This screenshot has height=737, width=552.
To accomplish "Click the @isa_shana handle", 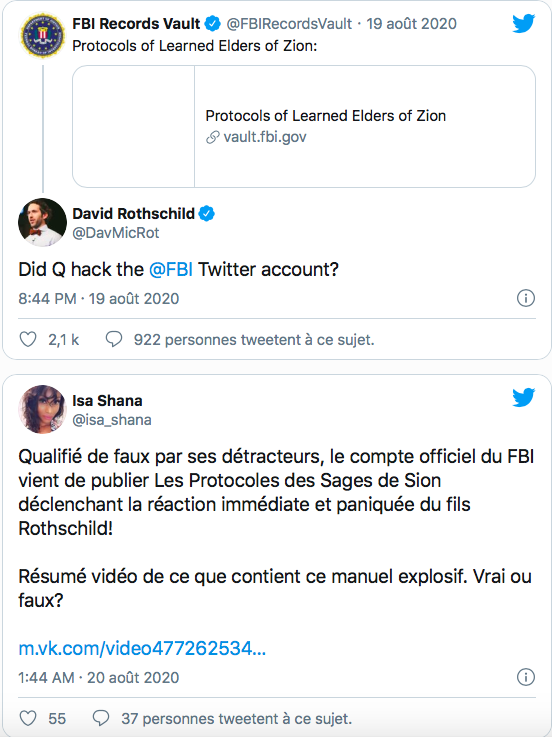I will pos(112,420).
